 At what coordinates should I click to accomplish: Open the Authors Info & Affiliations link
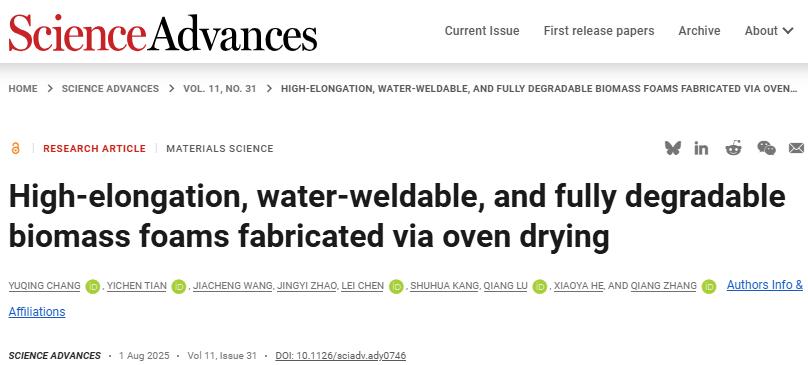pos(406,298)
